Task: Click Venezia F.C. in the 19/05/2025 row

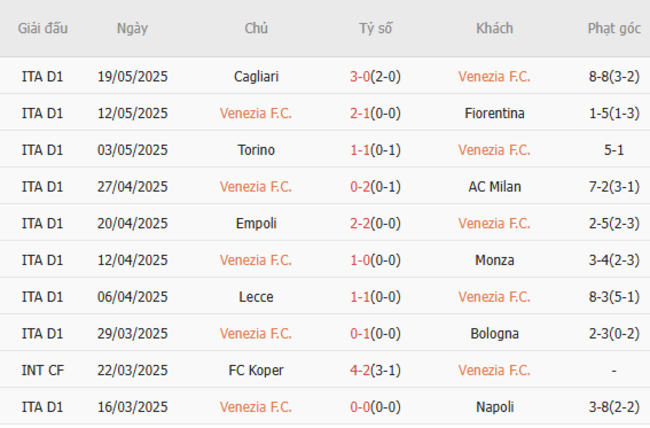Action: point(494,77)
